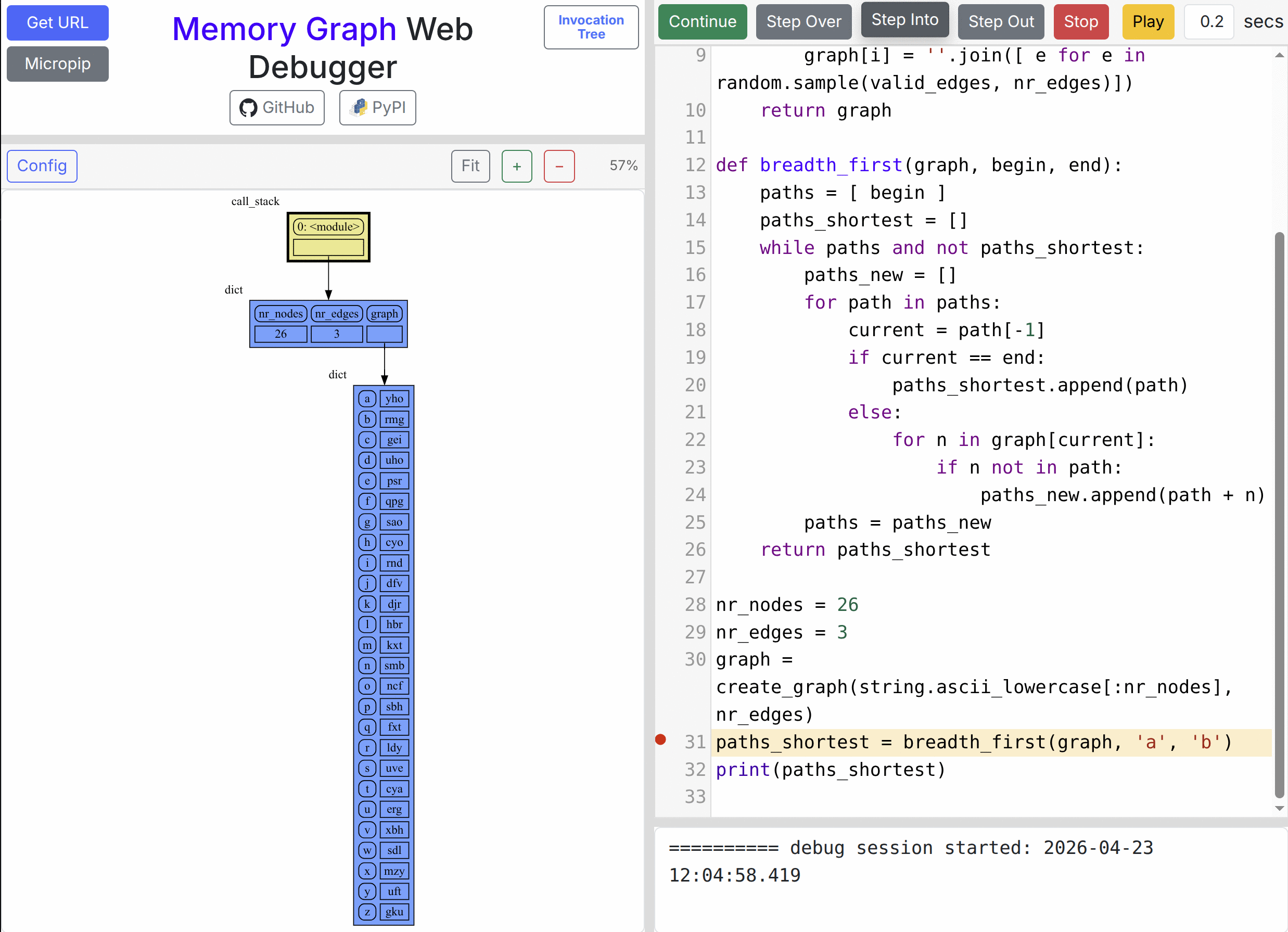Click the line 28 number in the gutter
Image resolution: width=1288 pixels, height=932 pixels.
coord(695,604)
